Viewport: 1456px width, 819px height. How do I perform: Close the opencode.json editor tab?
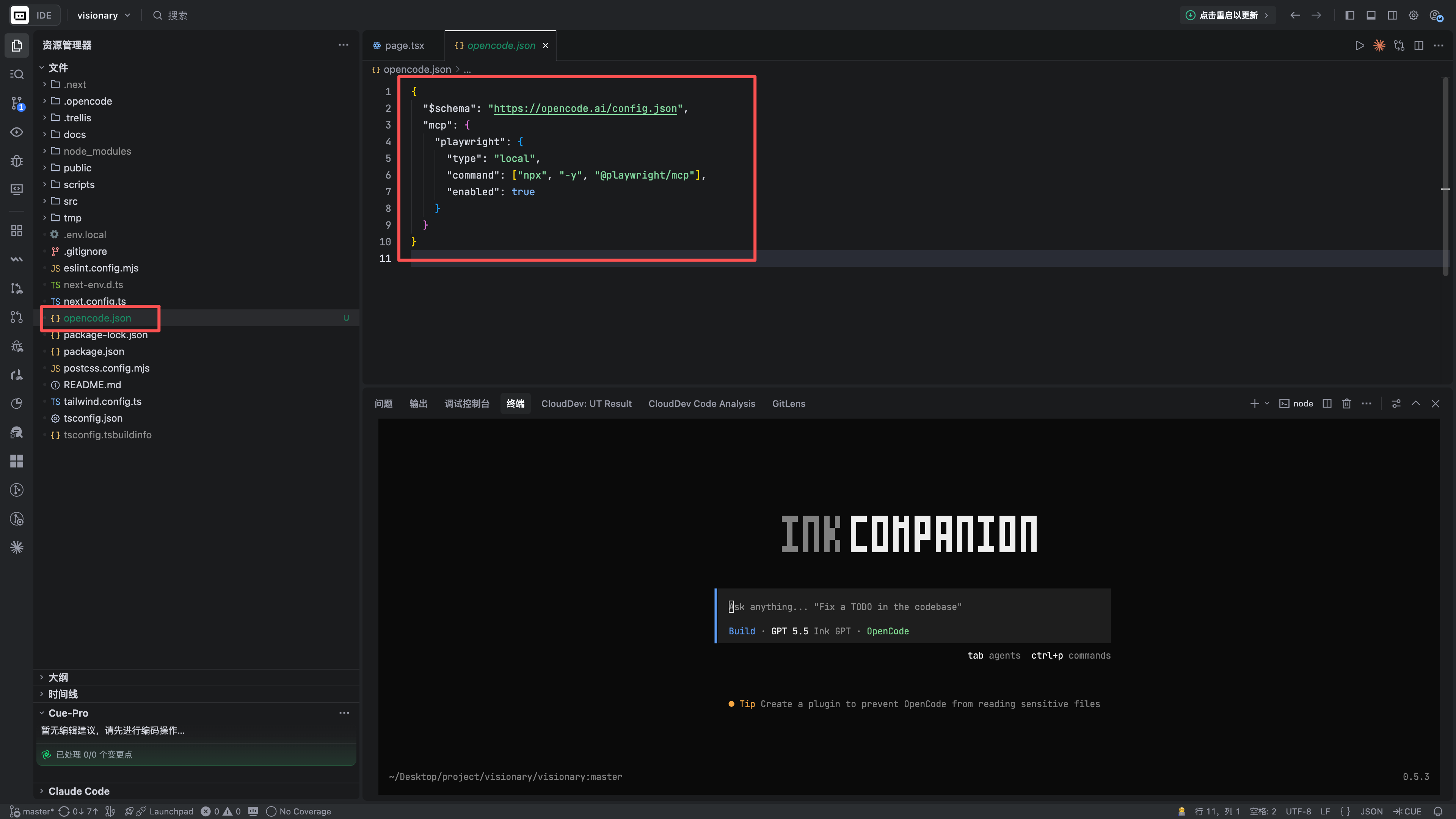point(546,45)
